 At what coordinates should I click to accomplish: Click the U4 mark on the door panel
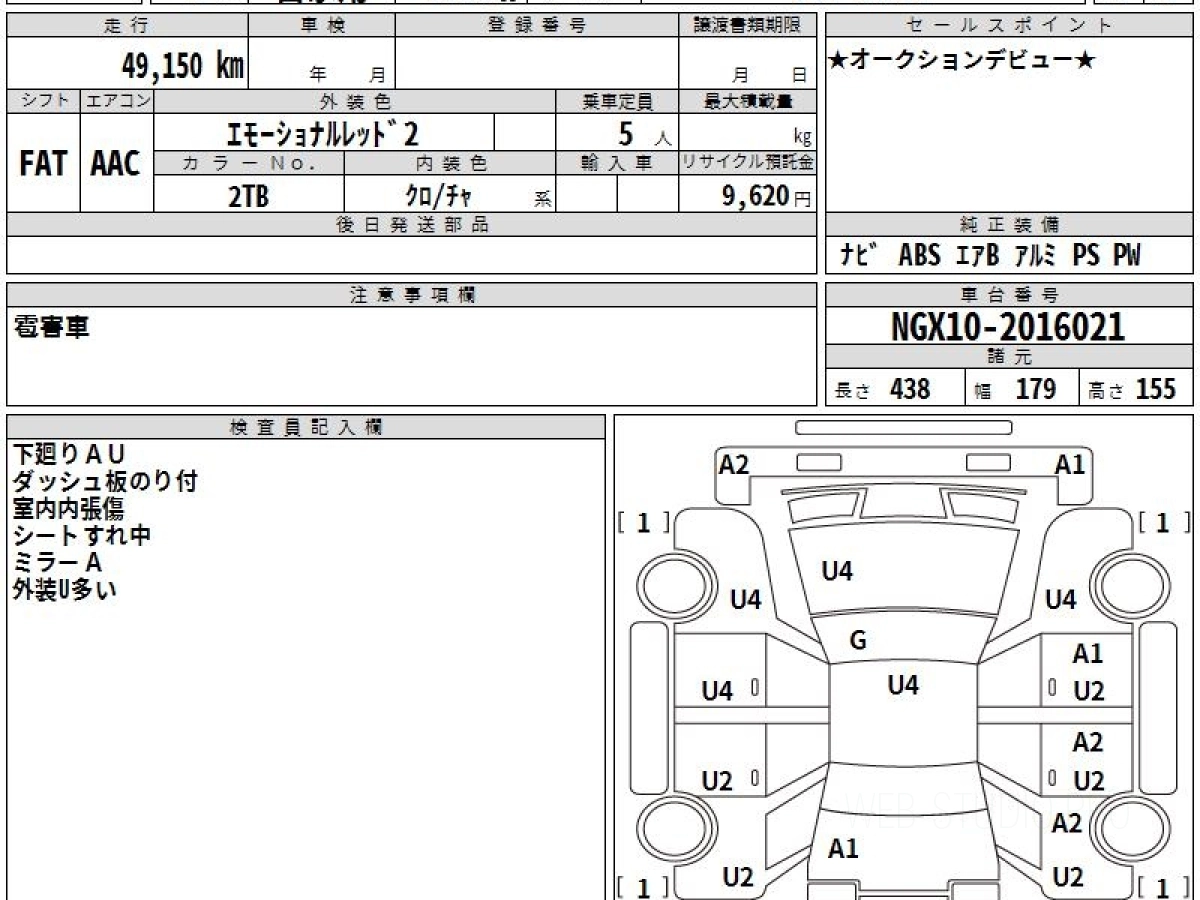pos(717,691)
